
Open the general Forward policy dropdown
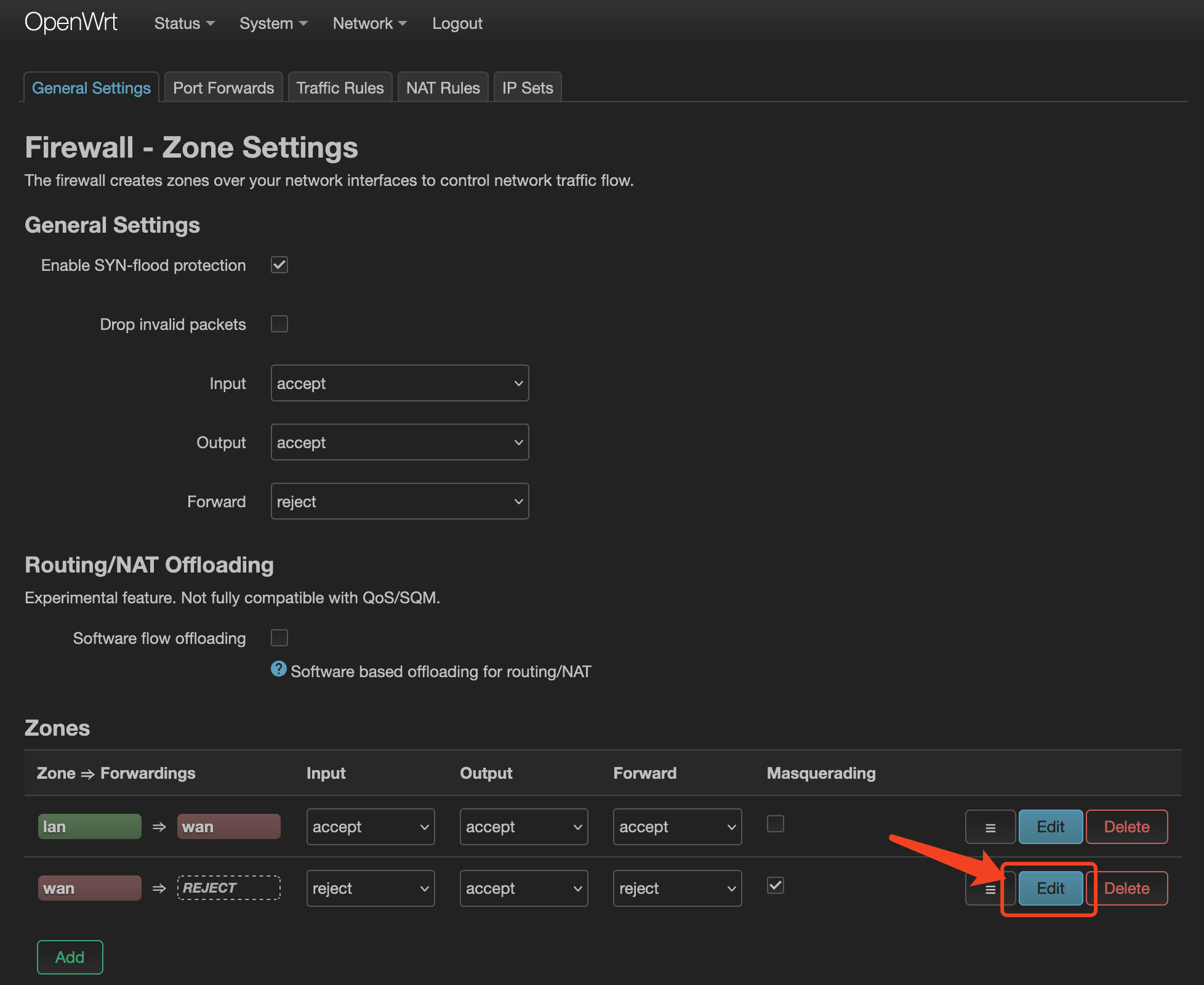[x=399, y=502]
